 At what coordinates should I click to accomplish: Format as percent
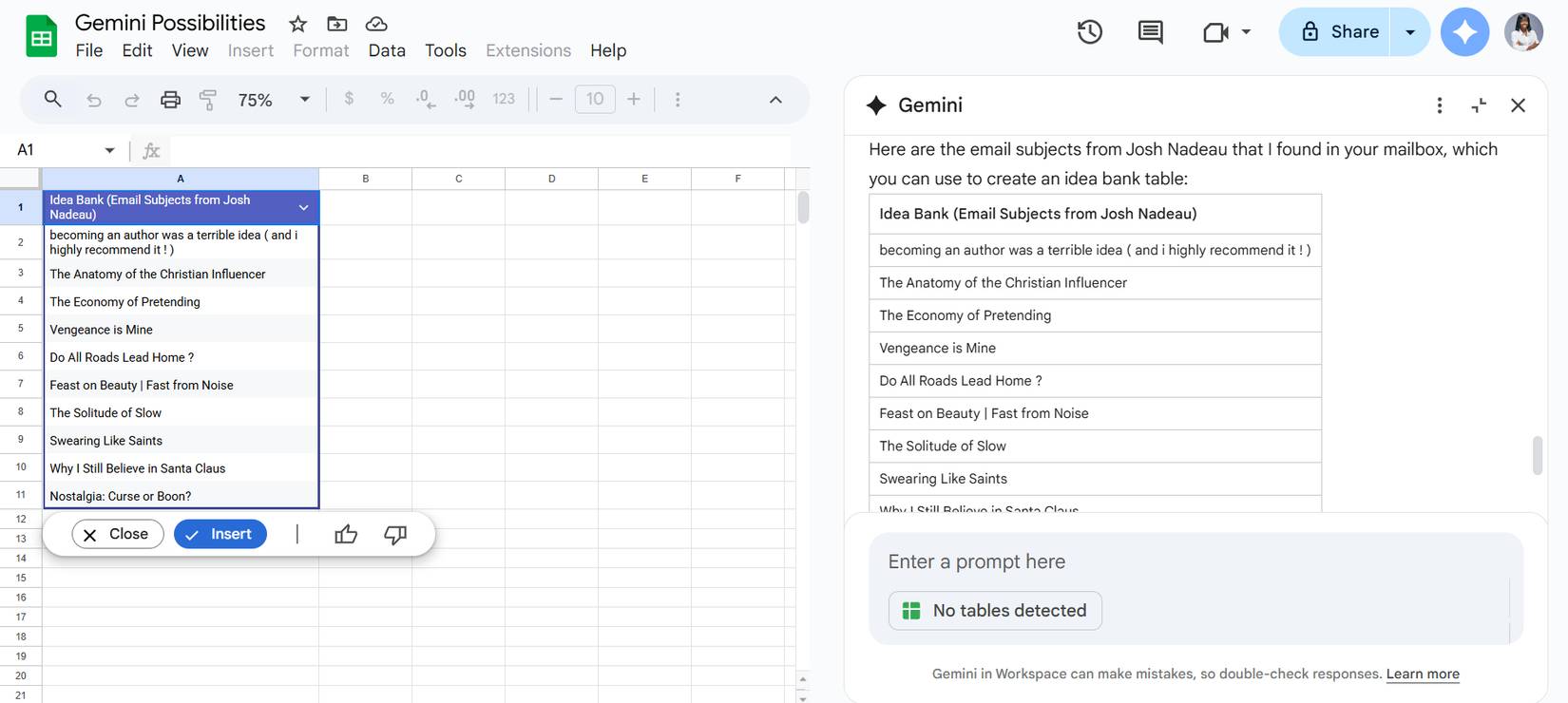pyautogui.click(x=387, y=98)
